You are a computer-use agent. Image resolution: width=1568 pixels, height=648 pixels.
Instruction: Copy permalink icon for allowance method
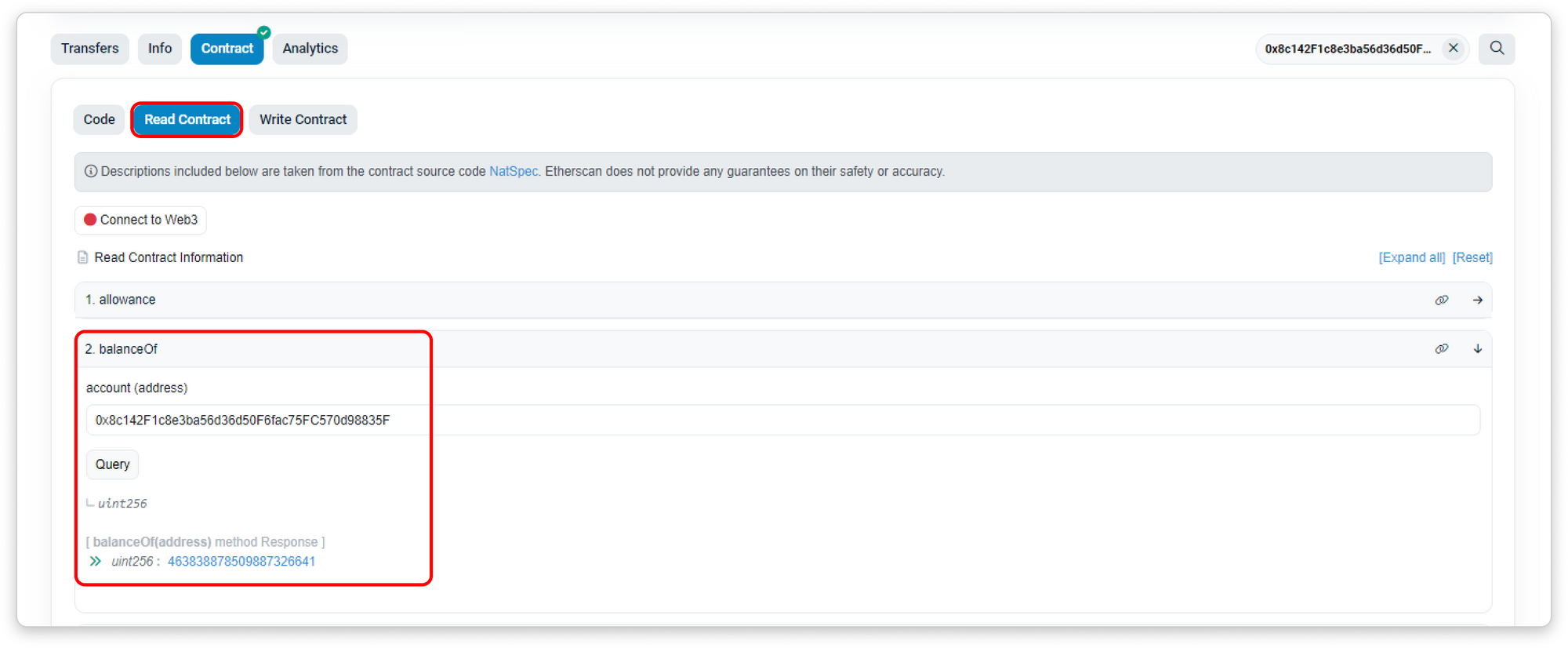click(1441, 300)
